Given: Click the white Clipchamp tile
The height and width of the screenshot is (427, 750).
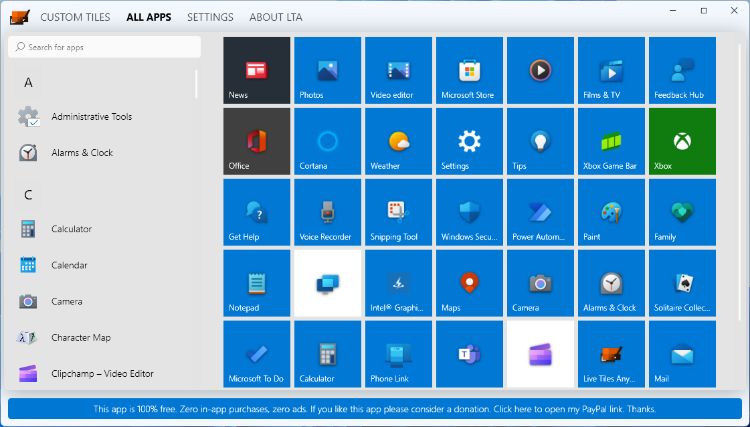Looking at the screenshot, I should coord(540,354).
